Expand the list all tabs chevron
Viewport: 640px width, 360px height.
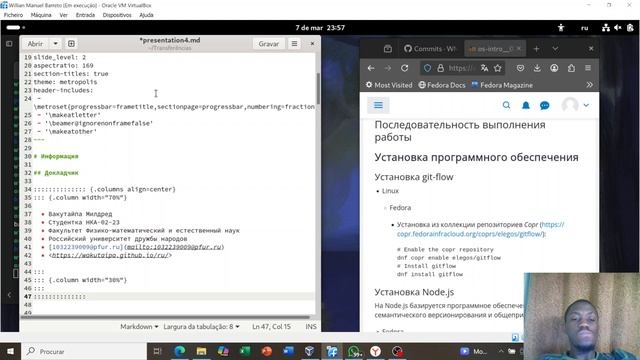(x=555, y=49)
